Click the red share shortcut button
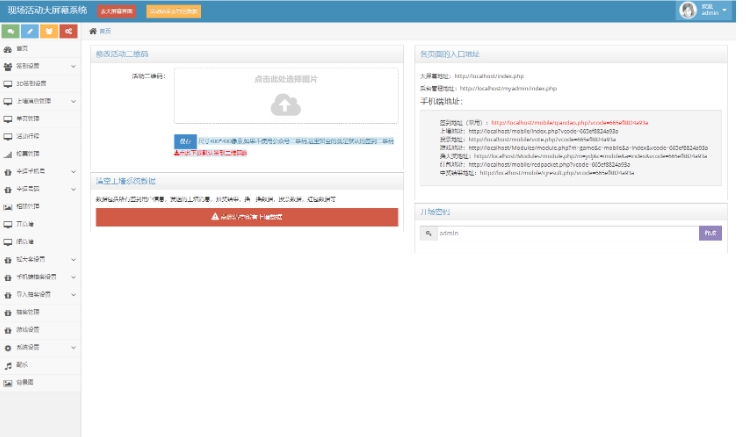Viewport: 746px width, 437px height. [x=69, y=31]
